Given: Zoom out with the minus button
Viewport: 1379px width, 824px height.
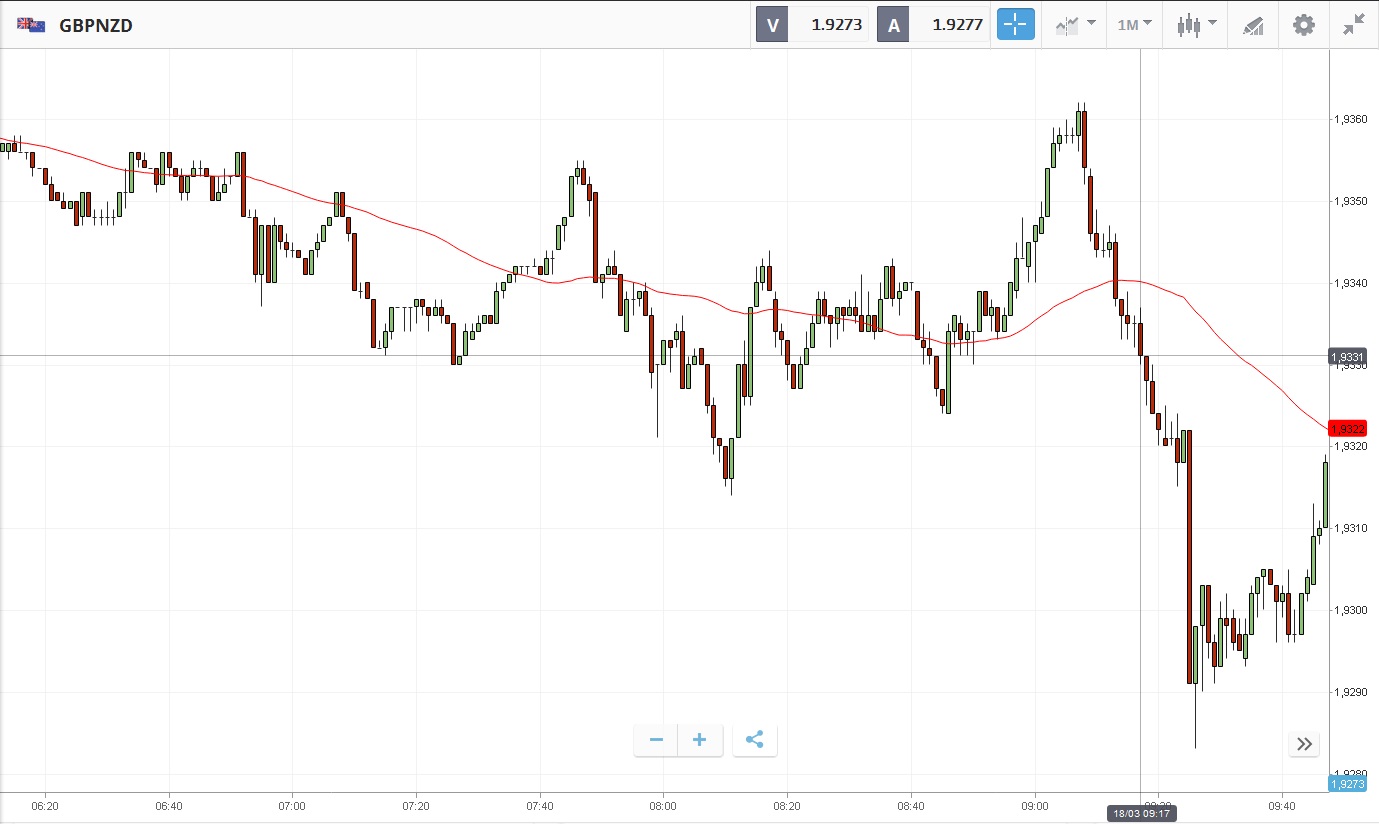Looking at the screenshot, I should coord(656,740).
